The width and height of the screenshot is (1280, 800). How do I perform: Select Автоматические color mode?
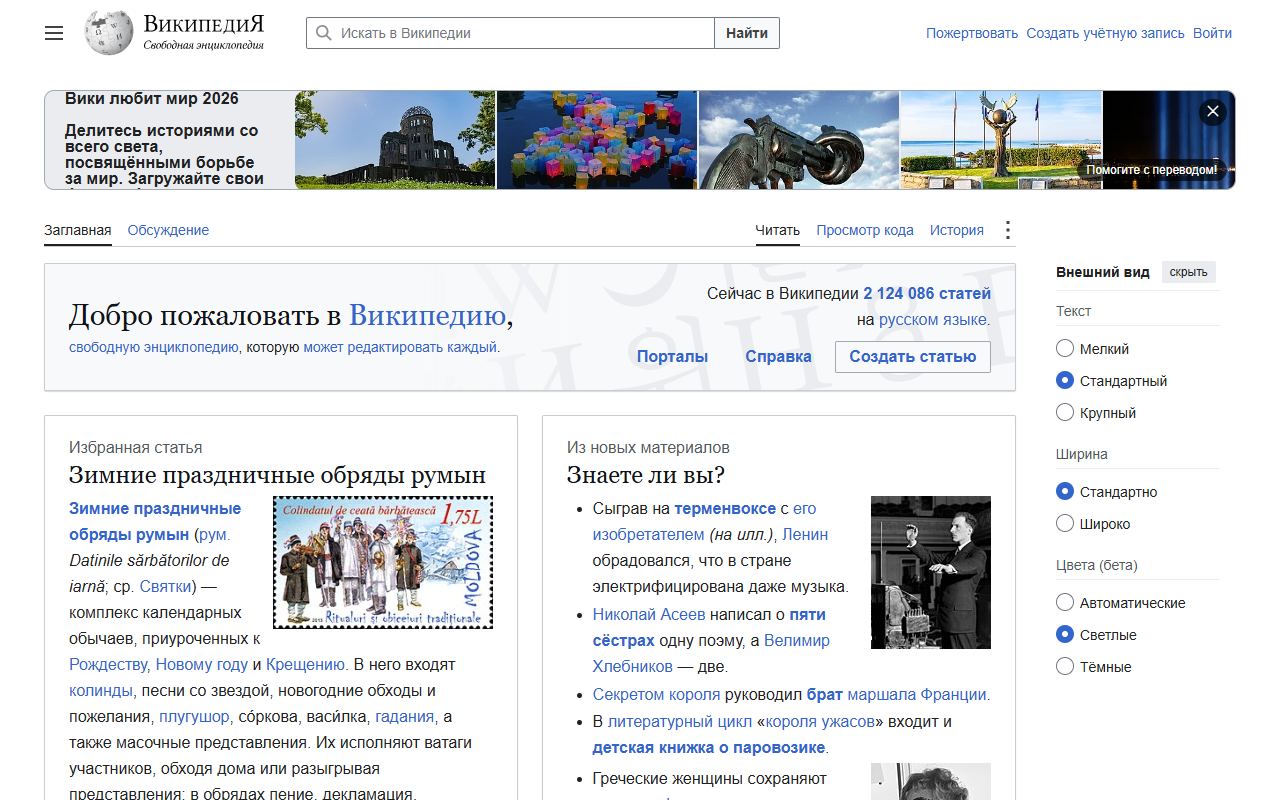pyautogui.click(x=1065, y=603)
